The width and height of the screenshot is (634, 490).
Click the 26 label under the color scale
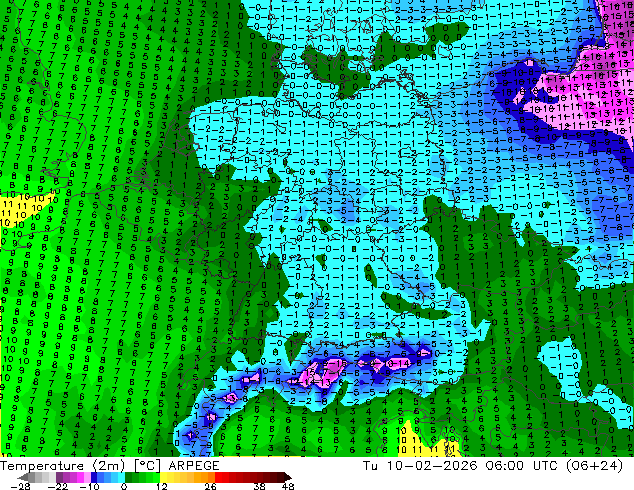click(210, 486)
